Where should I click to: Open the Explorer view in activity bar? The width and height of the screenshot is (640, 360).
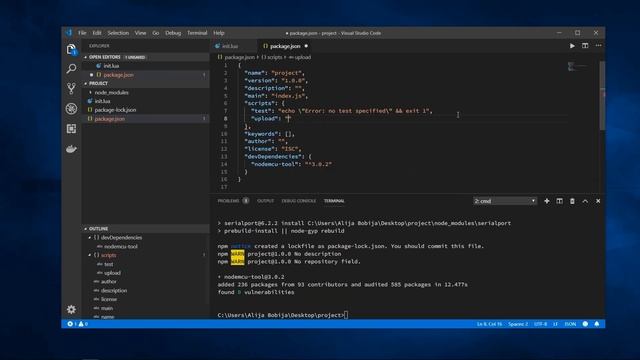pyautogui.click(x=71, y=49)
